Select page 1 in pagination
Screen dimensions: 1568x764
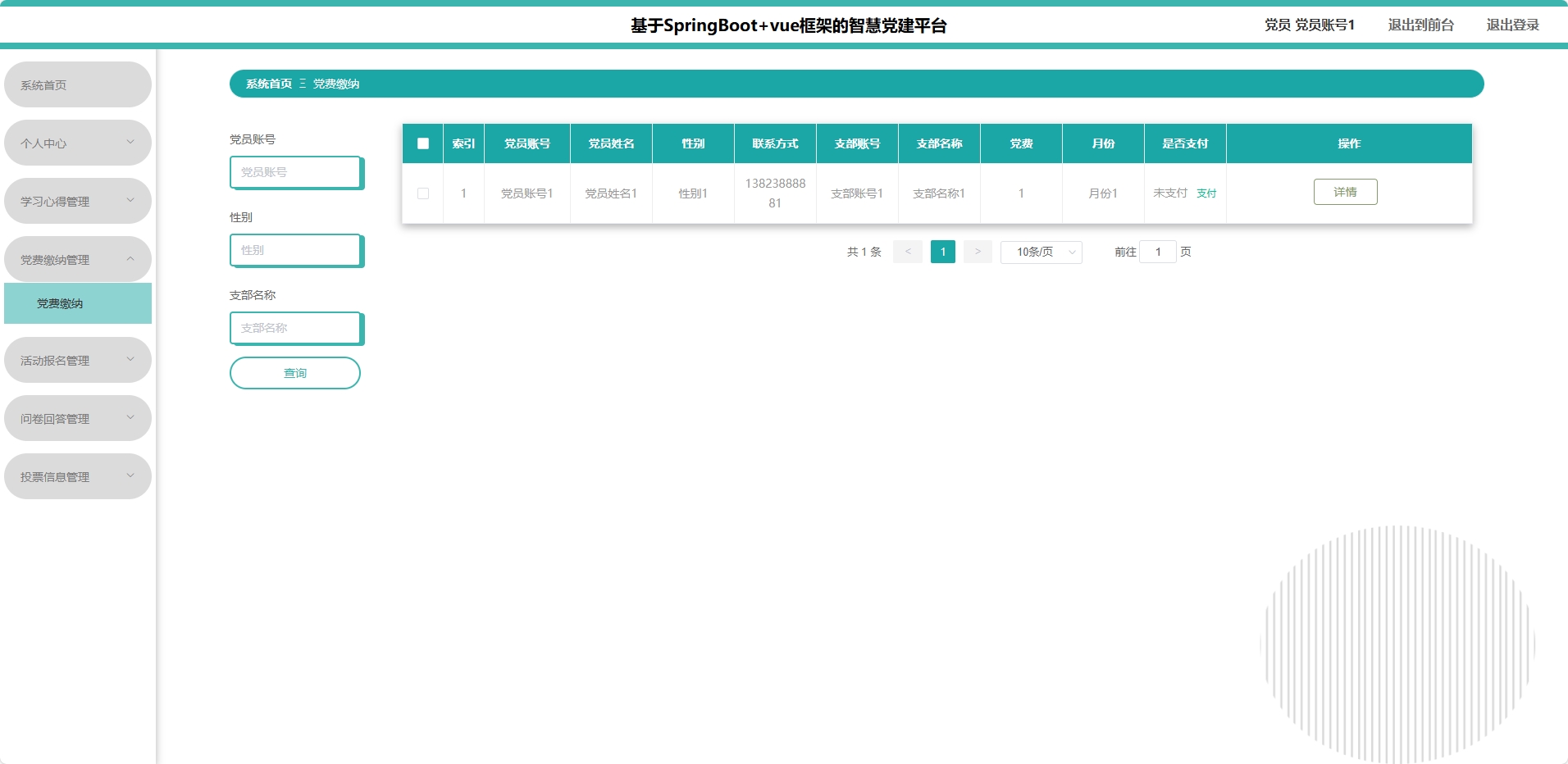click(x=943, y=252)
